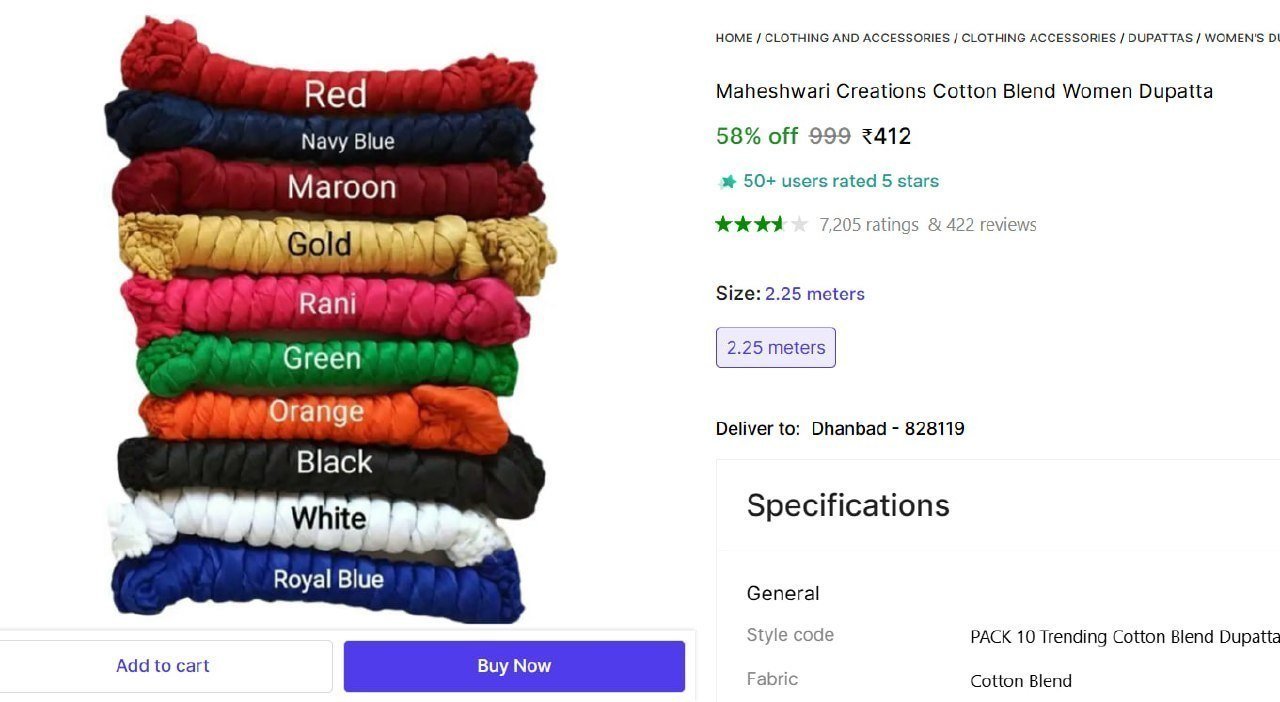Click the product title Maheshwari Creations Dupatta

(964, 91)
